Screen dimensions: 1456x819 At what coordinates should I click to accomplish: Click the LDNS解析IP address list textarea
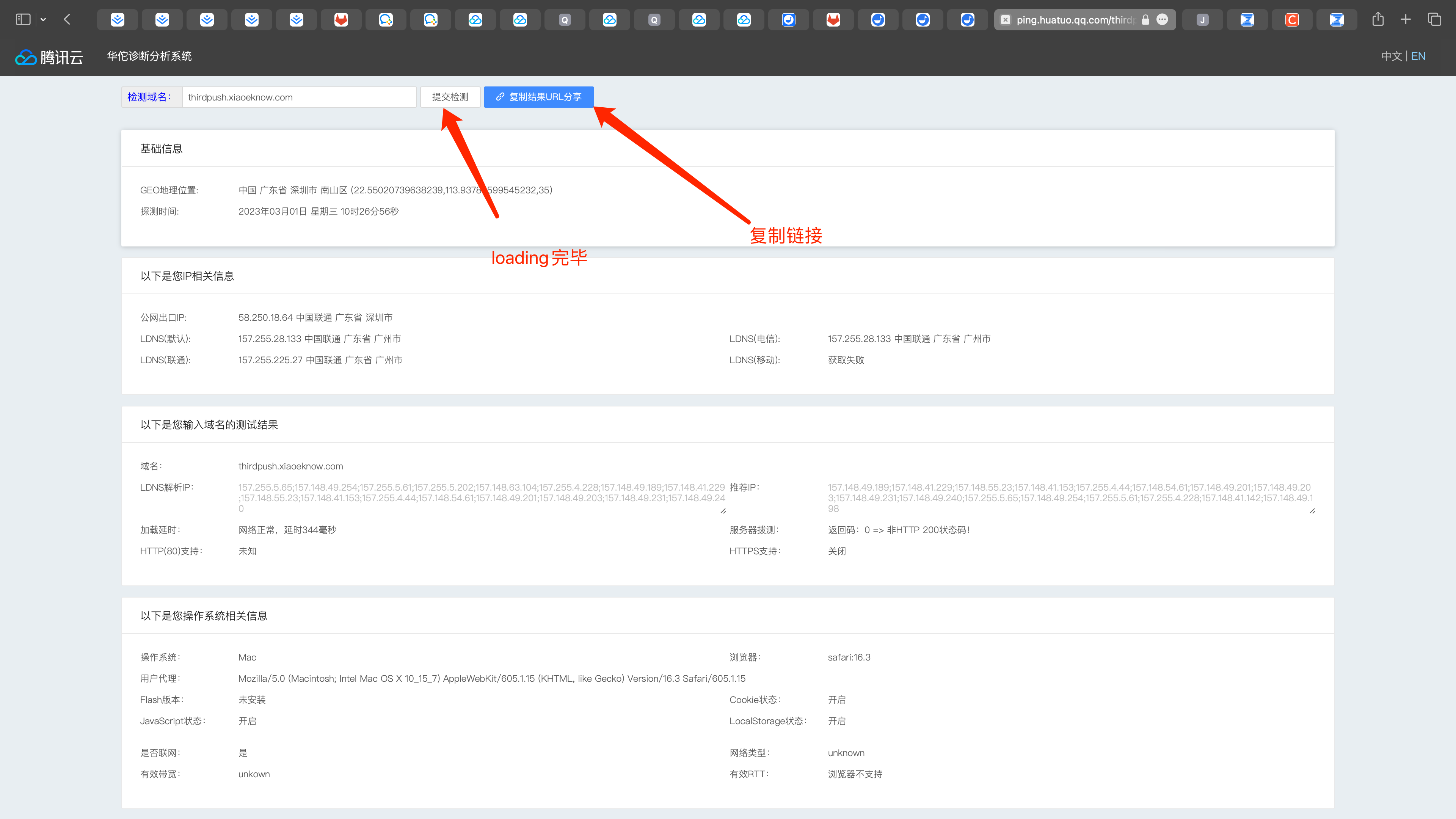coord(482,498)
